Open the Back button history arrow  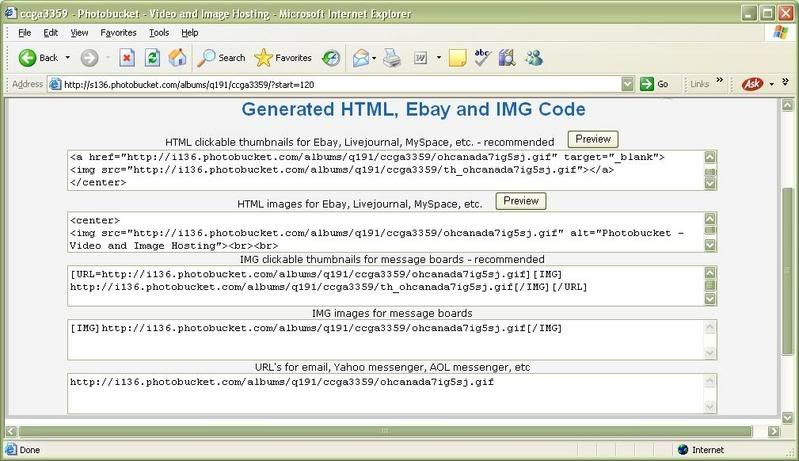pos(67,58)
